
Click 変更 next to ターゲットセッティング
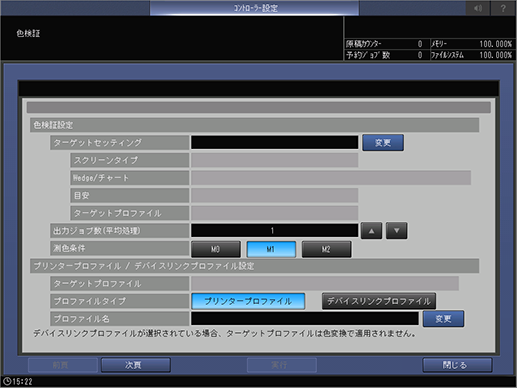click(x=383, y=143)
